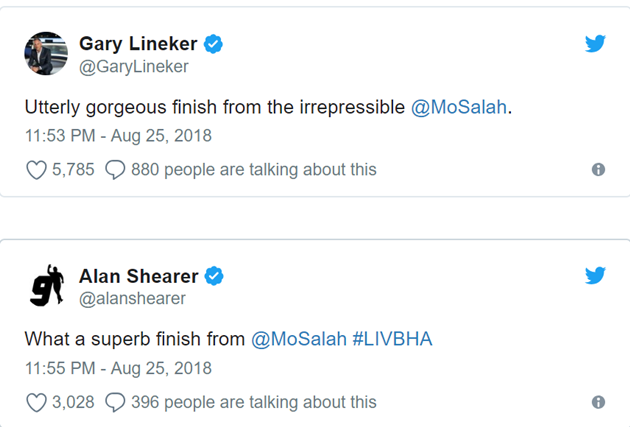Like Gary Lineker's tweet with the heart icon

tap(36, 170)
